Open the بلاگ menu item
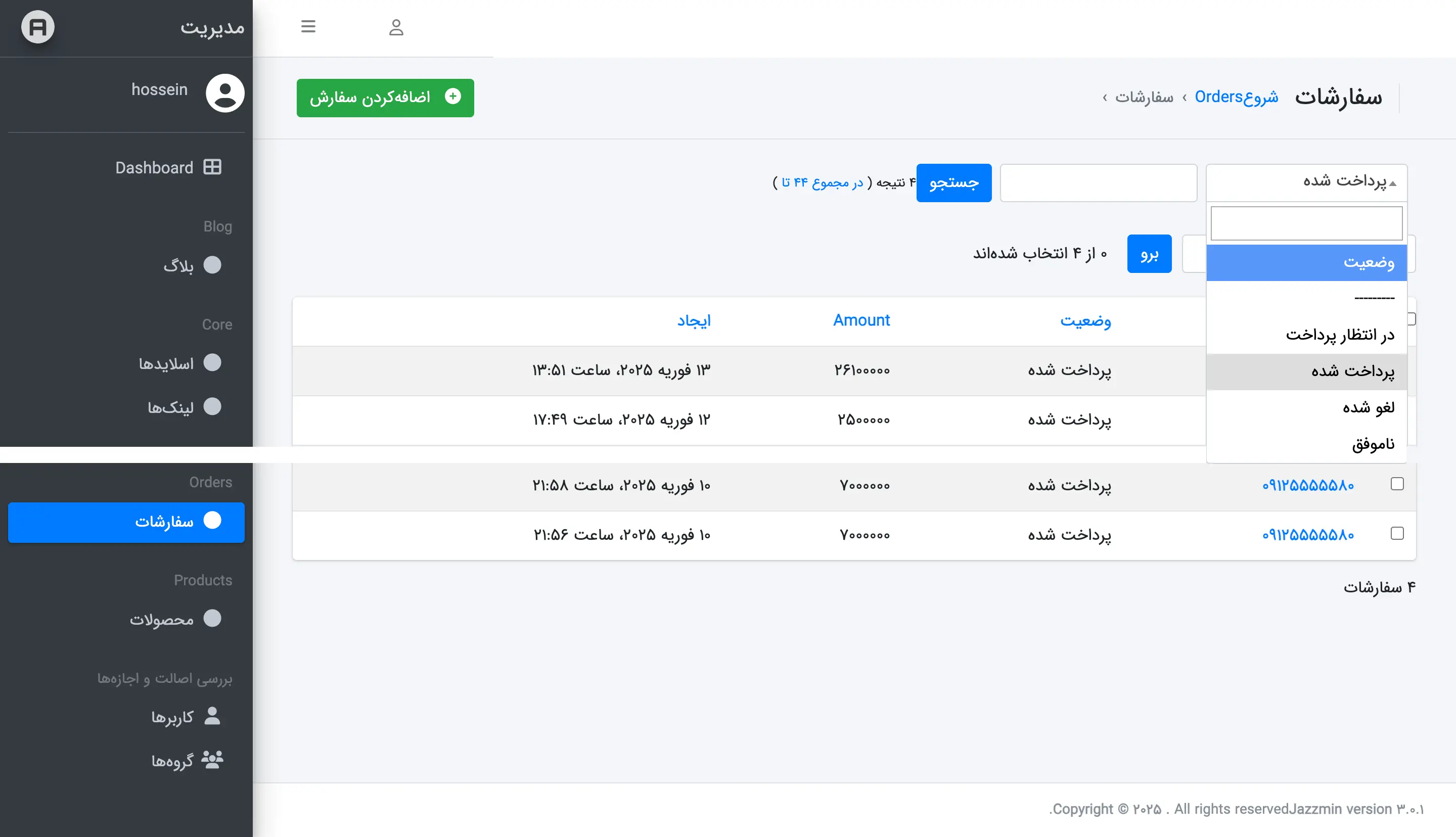The image size is (1456, 837). (126, 265)
